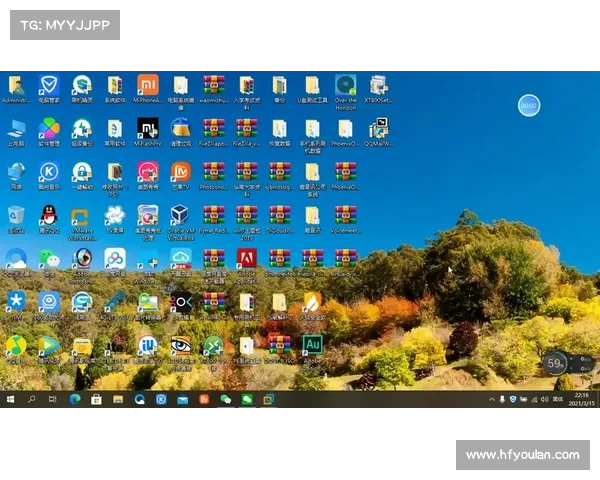Click the 59% memory usage floating widget
Image resolution: width=600 pixels, height=480 pixels.
555,362
